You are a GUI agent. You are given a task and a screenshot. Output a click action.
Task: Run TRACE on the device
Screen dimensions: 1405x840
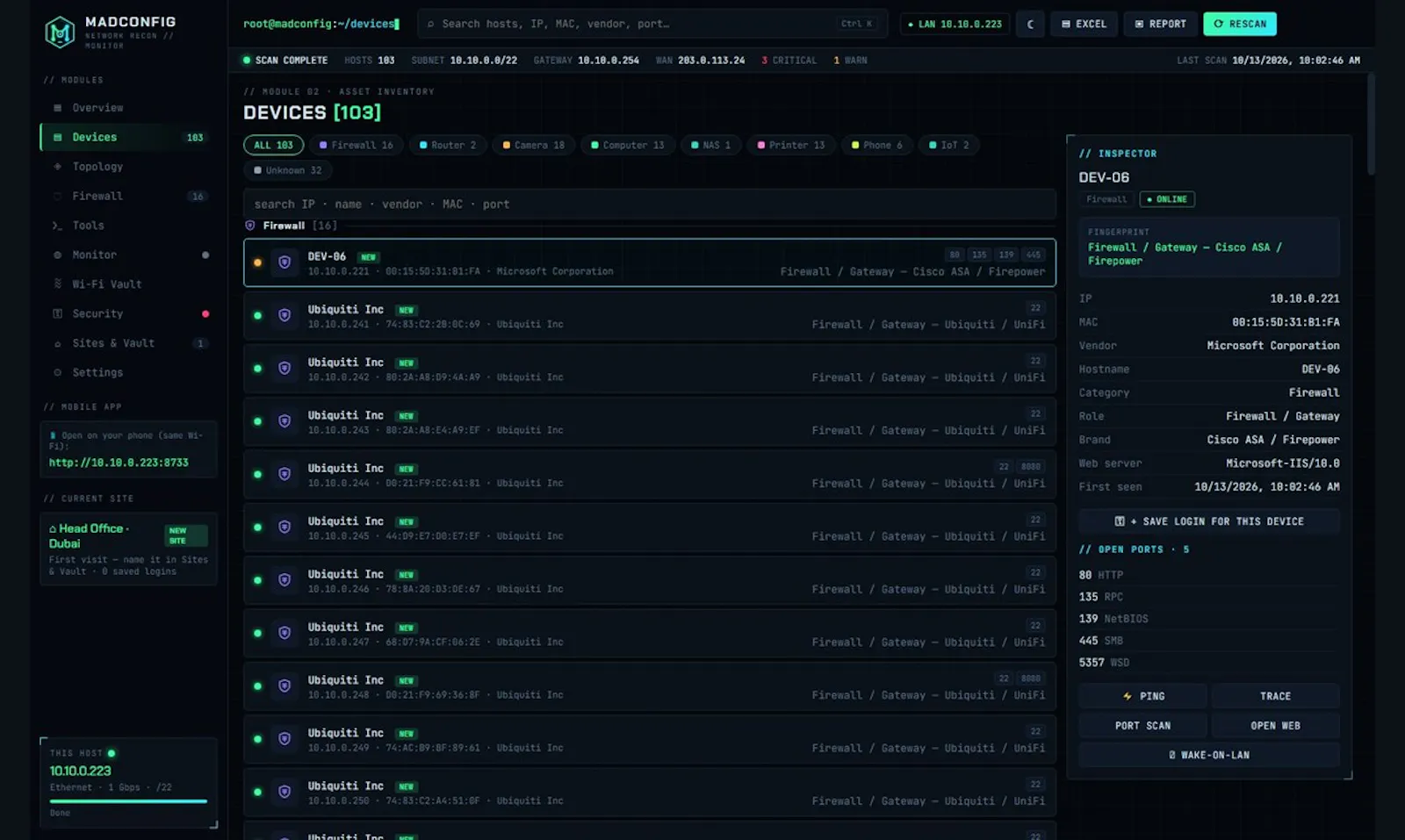click(x=1276, y=696)
